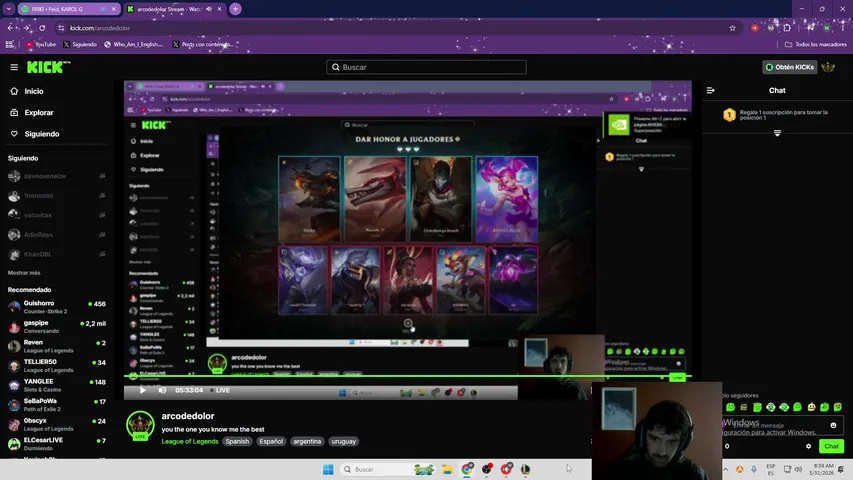Open Chrome from taskbar

pyautogui.click(x=467, y=469)
